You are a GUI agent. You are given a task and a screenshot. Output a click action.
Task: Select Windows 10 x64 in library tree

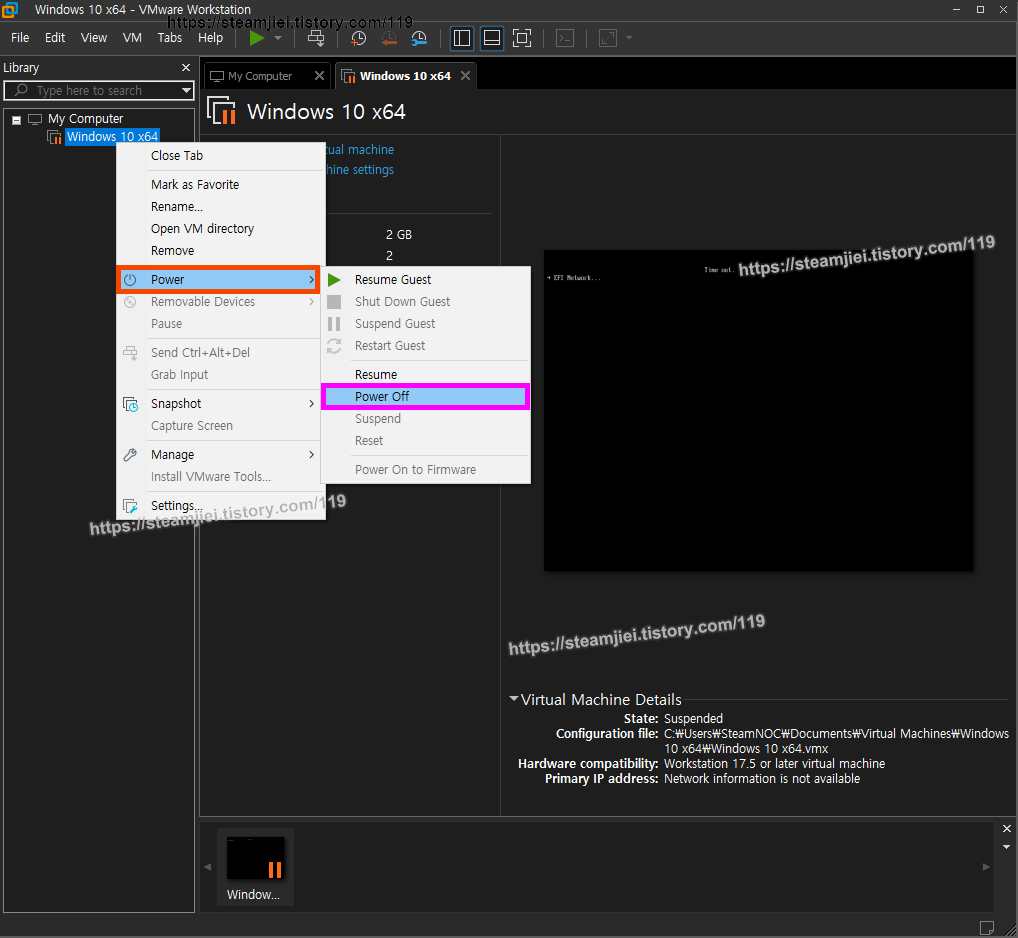tap(112, 136)
